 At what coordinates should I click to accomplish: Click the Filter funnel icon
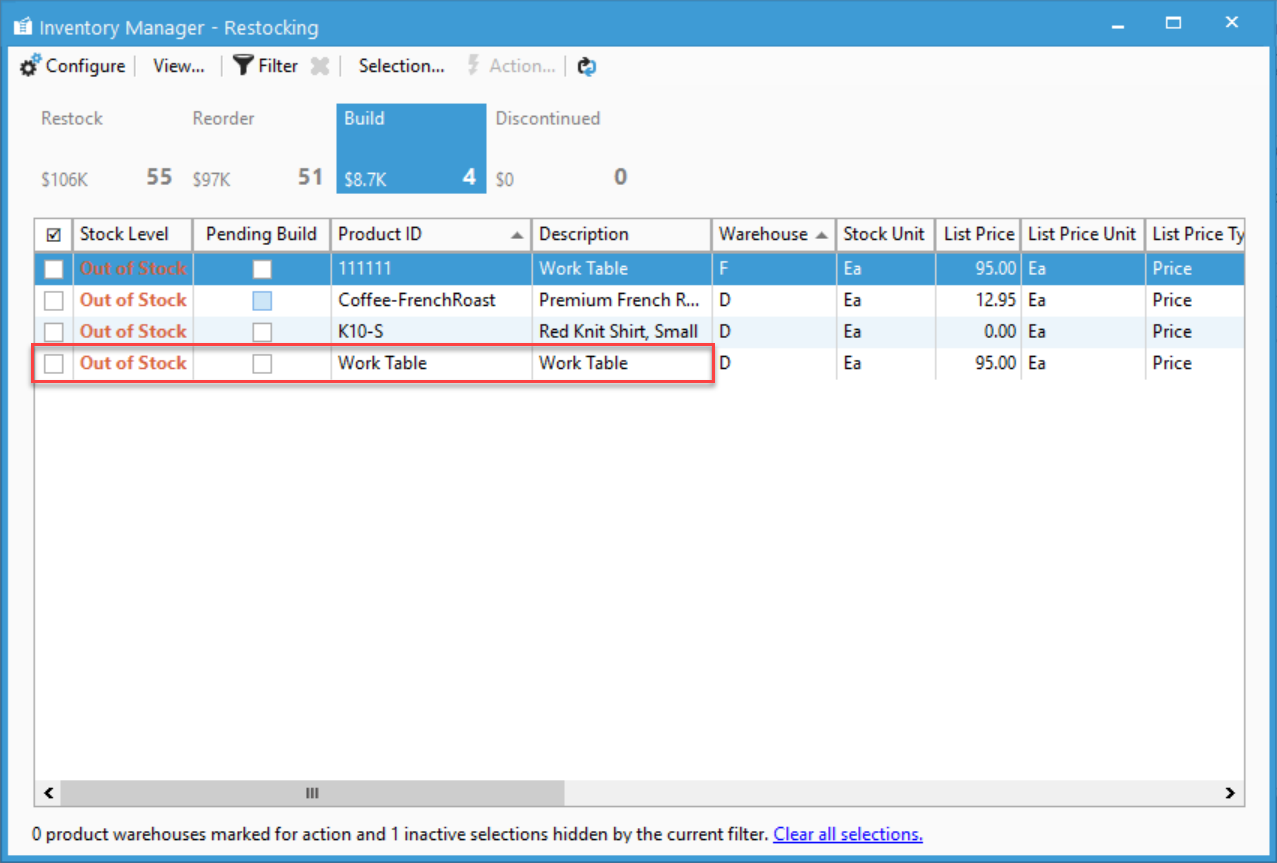click(243, 66)
